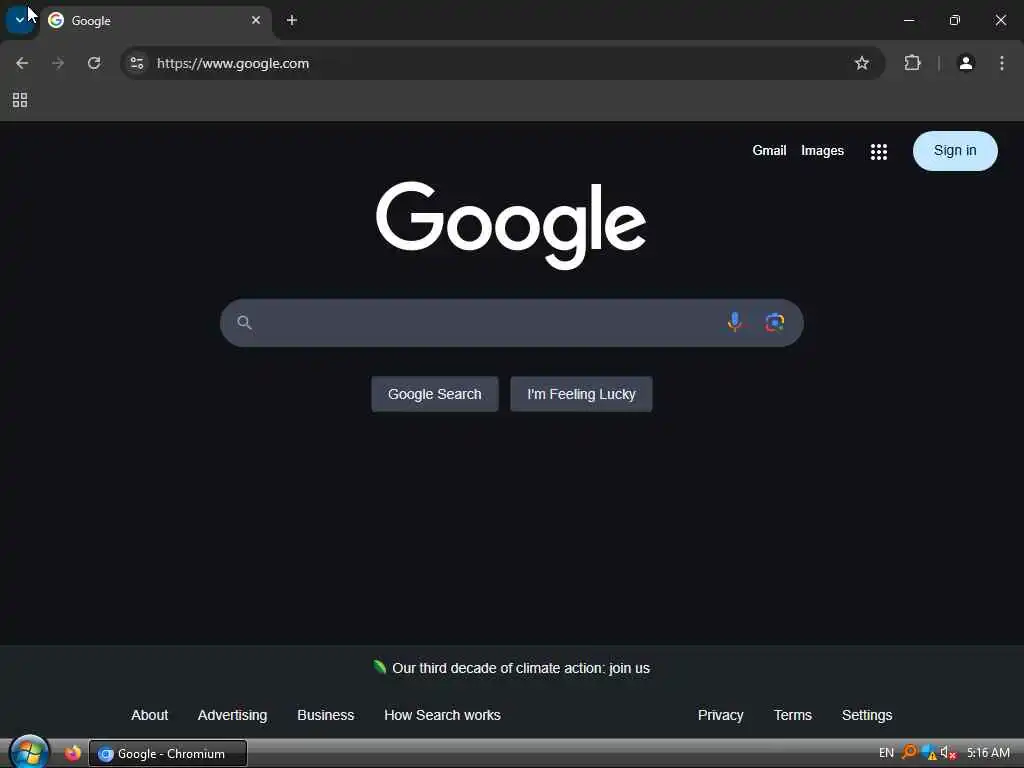The image size is (1024, 768).
Task: Open the Advertising footer link
Action: (232, 715)
